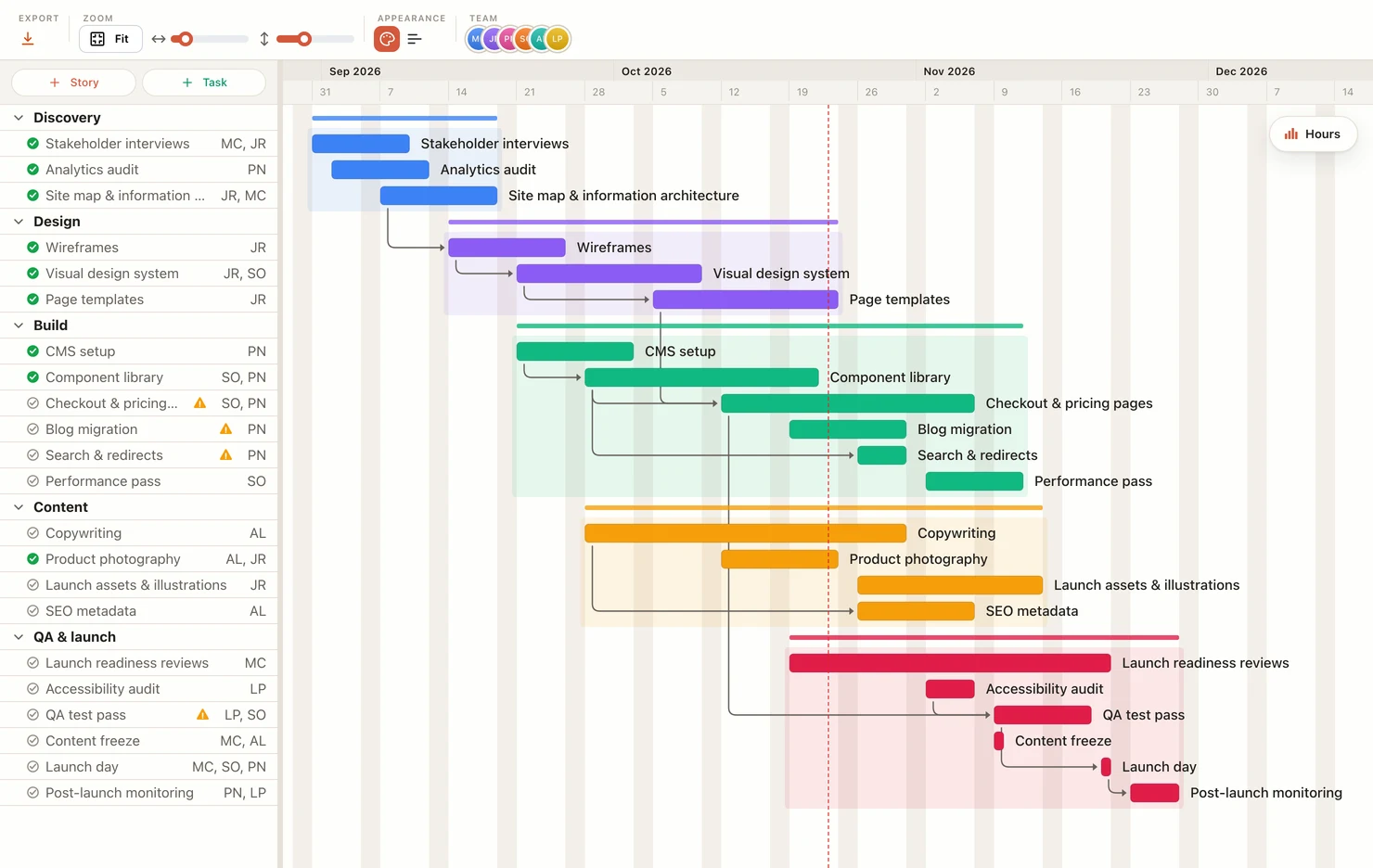Viewport: 1373px width, 868px height.
Task: Collapse the Content group
Action: point(19,507)
